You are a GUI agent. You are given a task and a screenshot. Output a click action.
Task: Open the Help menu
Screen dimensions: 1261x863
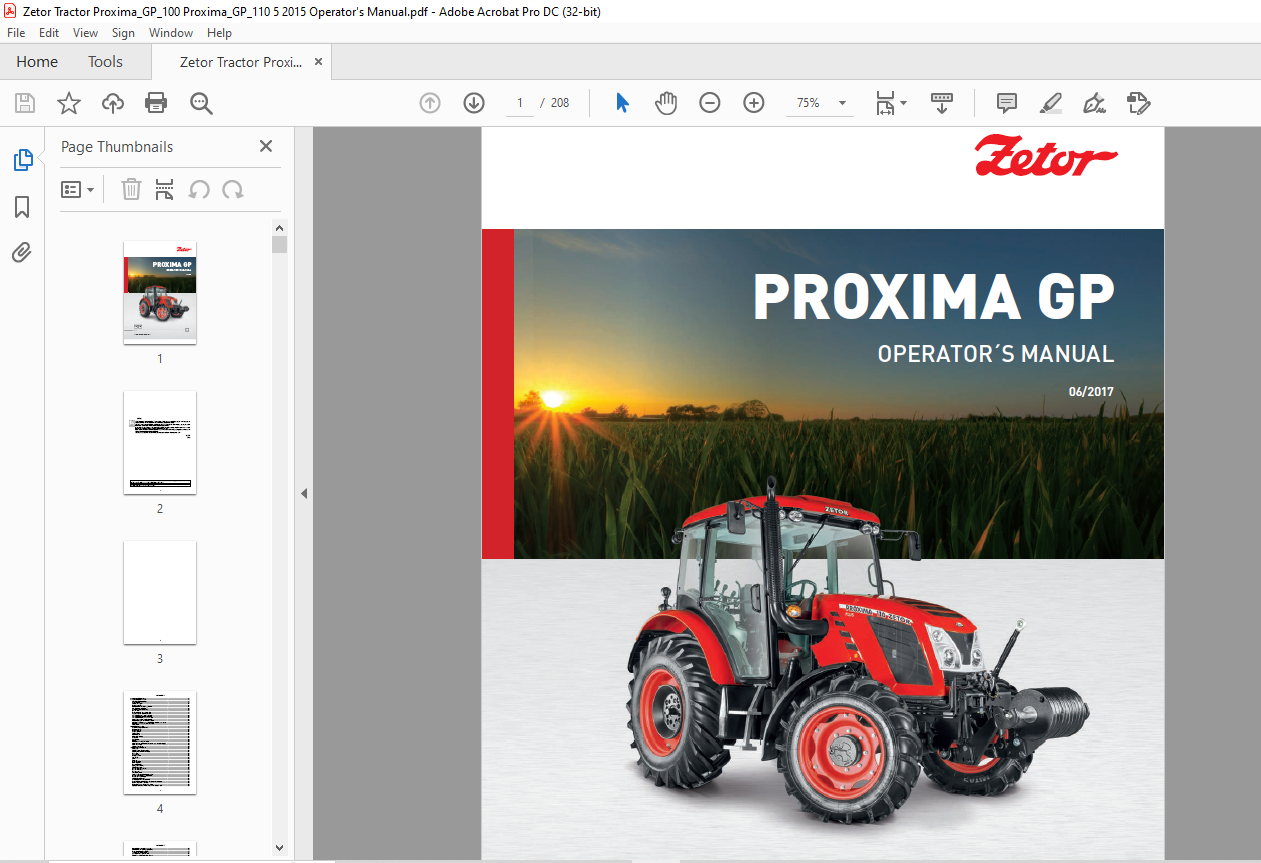point(219,33)
